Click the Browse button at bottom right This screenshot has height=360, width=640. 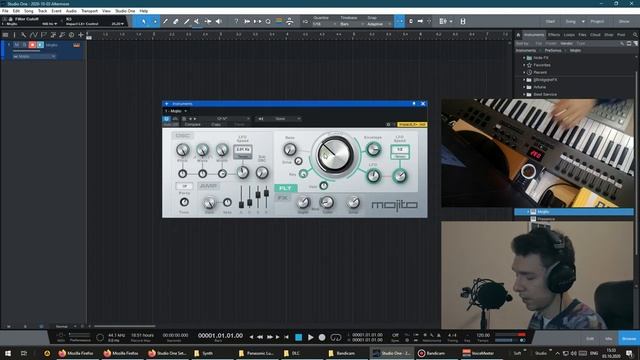click(629, 339)
